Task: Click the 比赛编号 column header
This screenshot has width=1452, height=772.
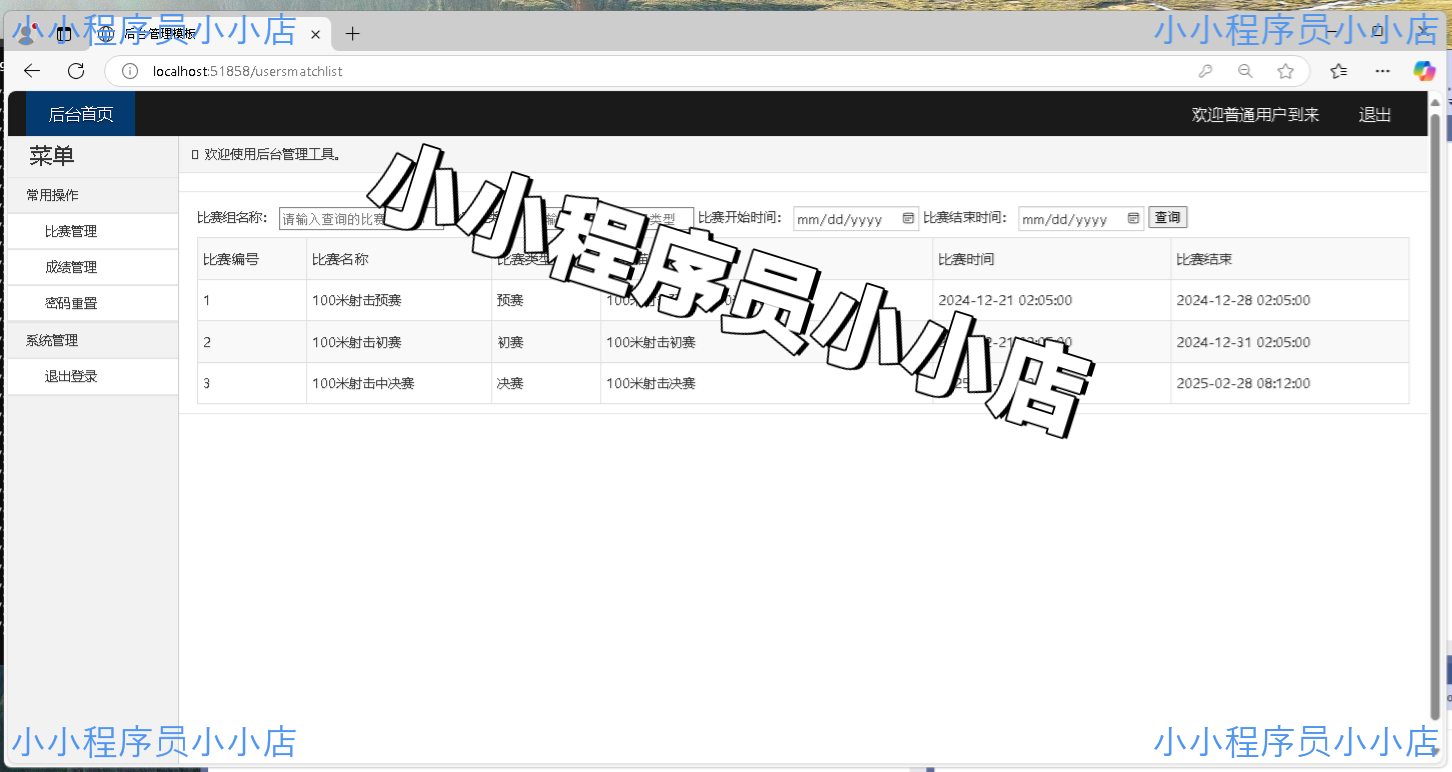Action: click(252, 259)
